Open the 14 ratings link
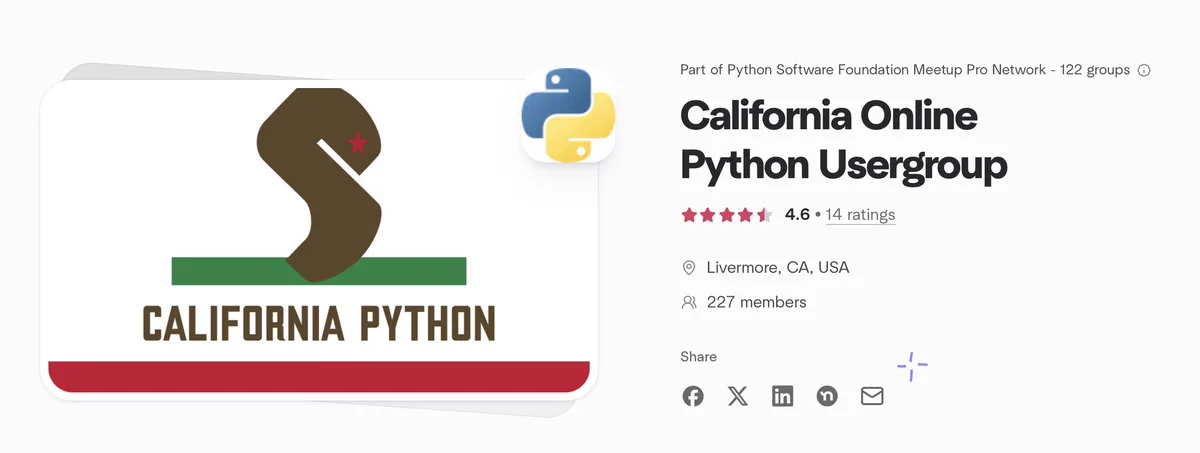1200x453 pixels. 860,214
